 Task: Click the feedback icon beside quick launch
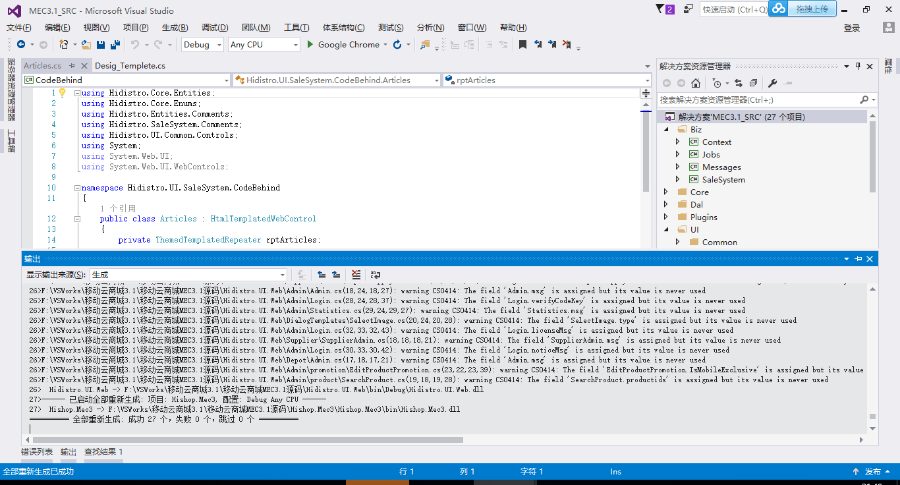pos(688,9)
